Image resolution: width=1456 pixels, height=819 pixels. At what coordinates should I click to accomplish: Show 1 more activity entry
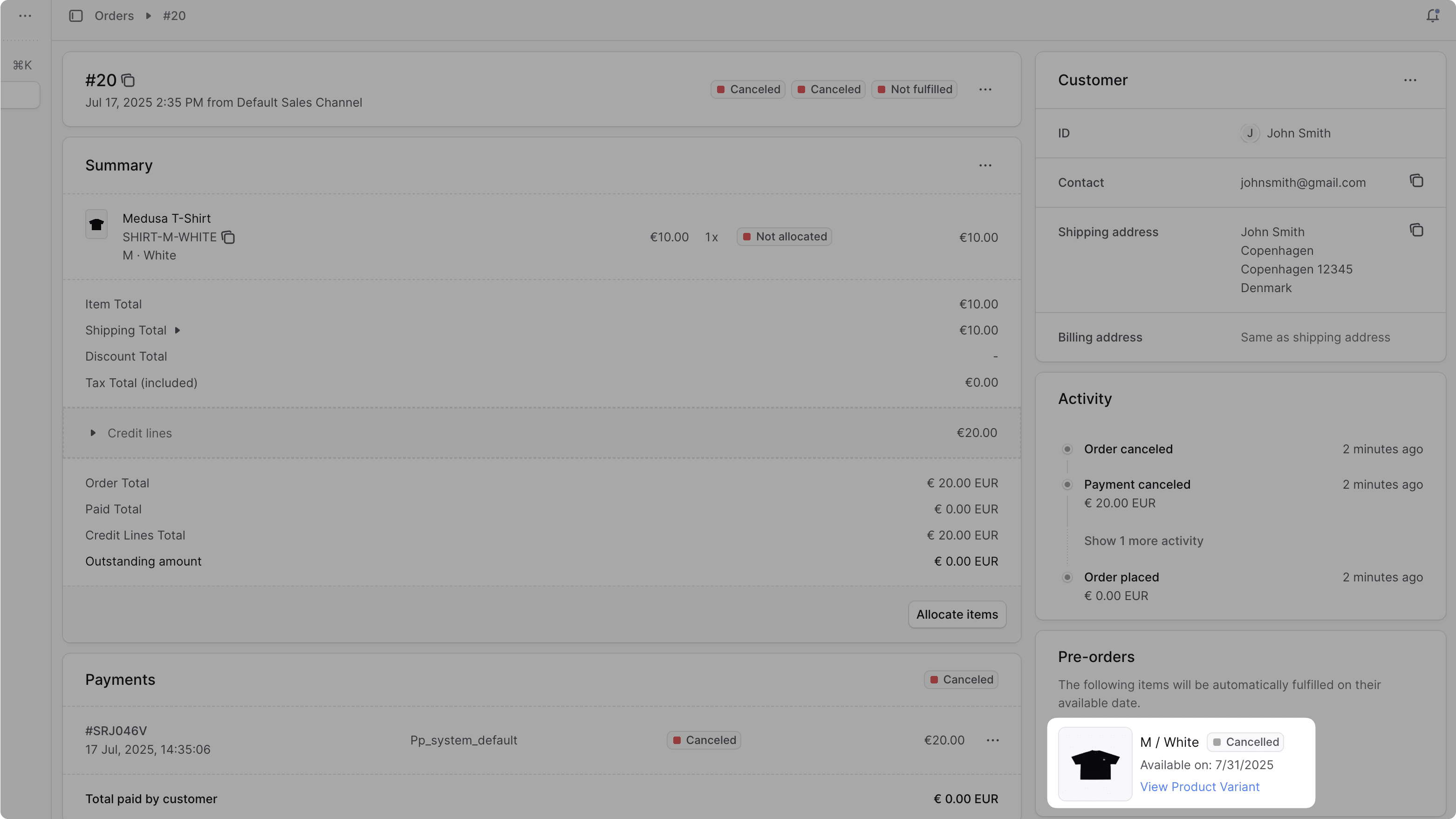pyautogui.click(x=1143, y=540)
